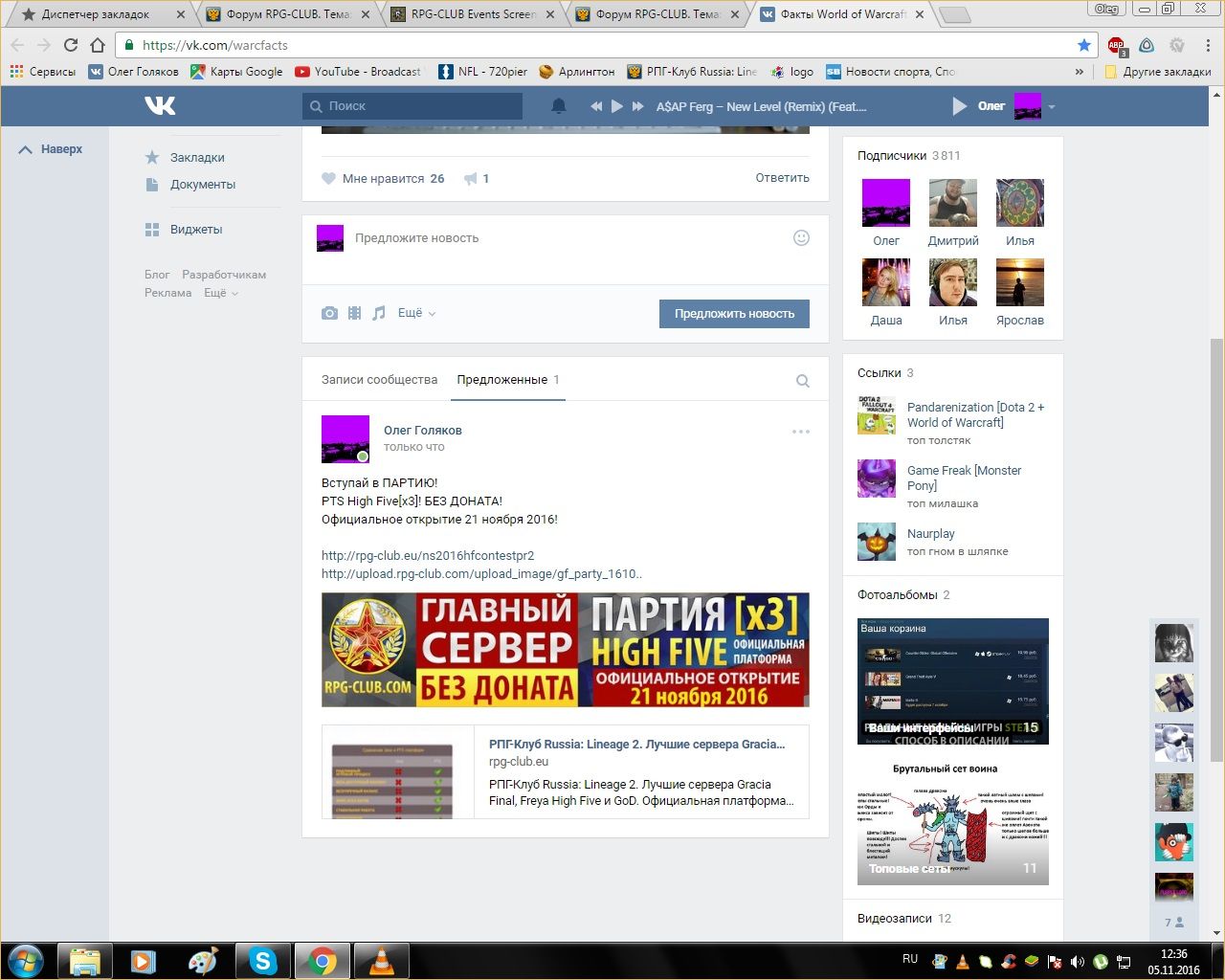Attach audio using music note icon
This screenshot has height=980, width=1225.
(379, 313)
